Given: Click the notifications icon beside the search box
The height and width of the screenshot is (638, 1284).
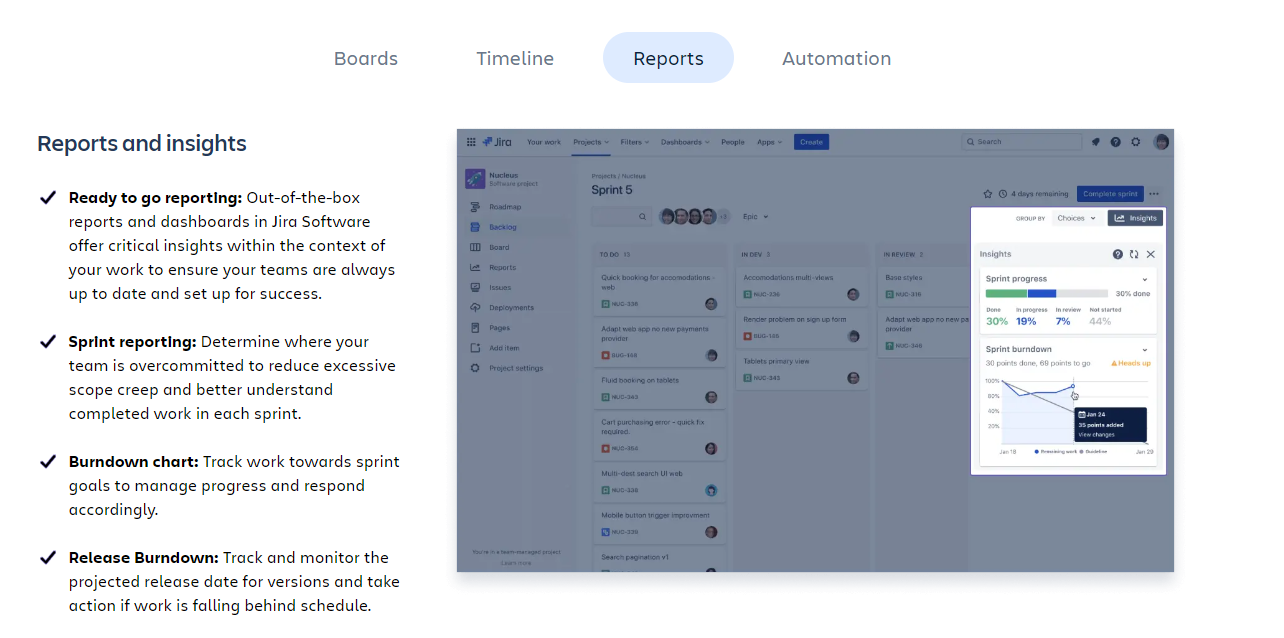Looking at the screenshot, I should point(1096,142).
